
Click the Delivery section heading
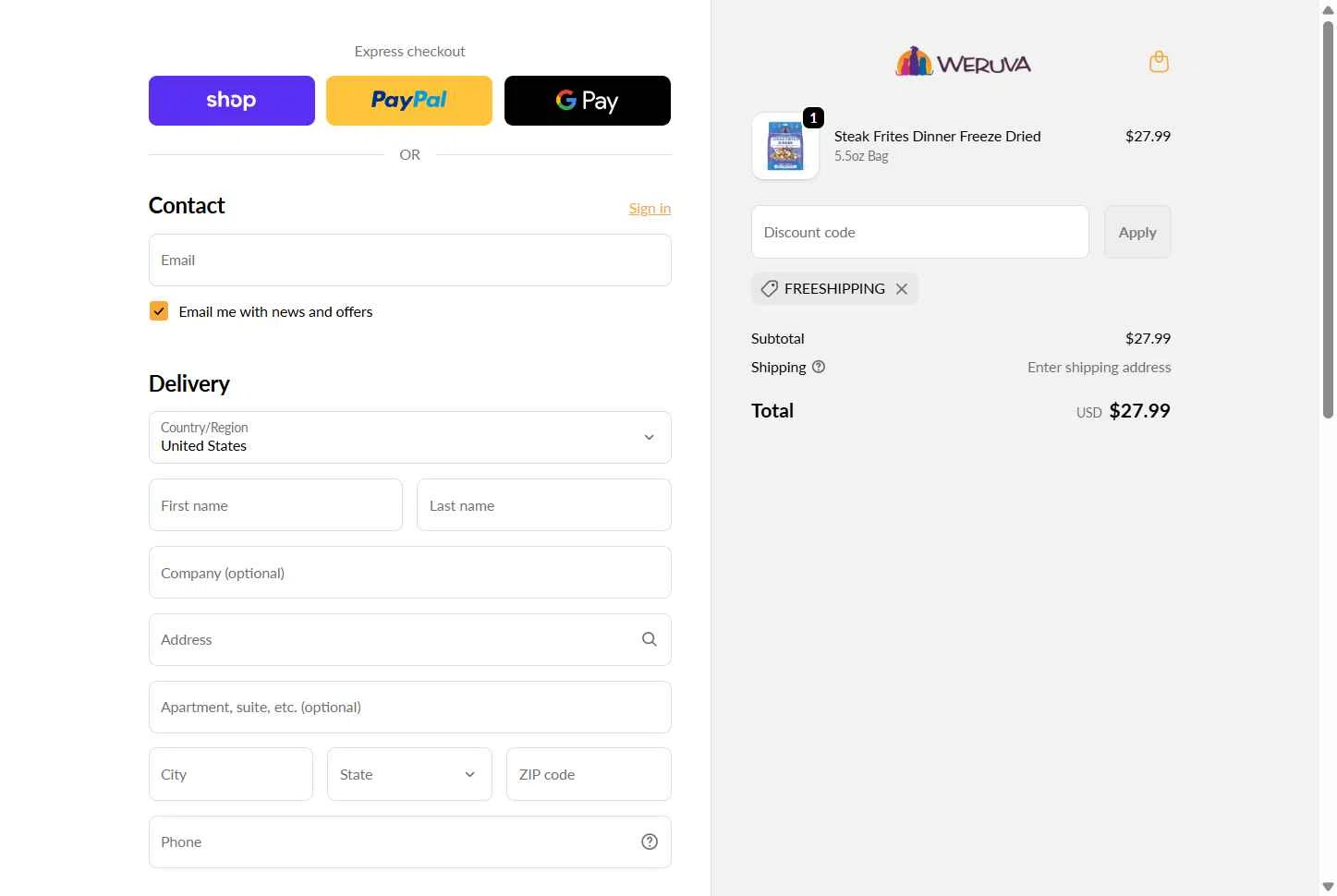pyautogui.click(x=189, y=383)
